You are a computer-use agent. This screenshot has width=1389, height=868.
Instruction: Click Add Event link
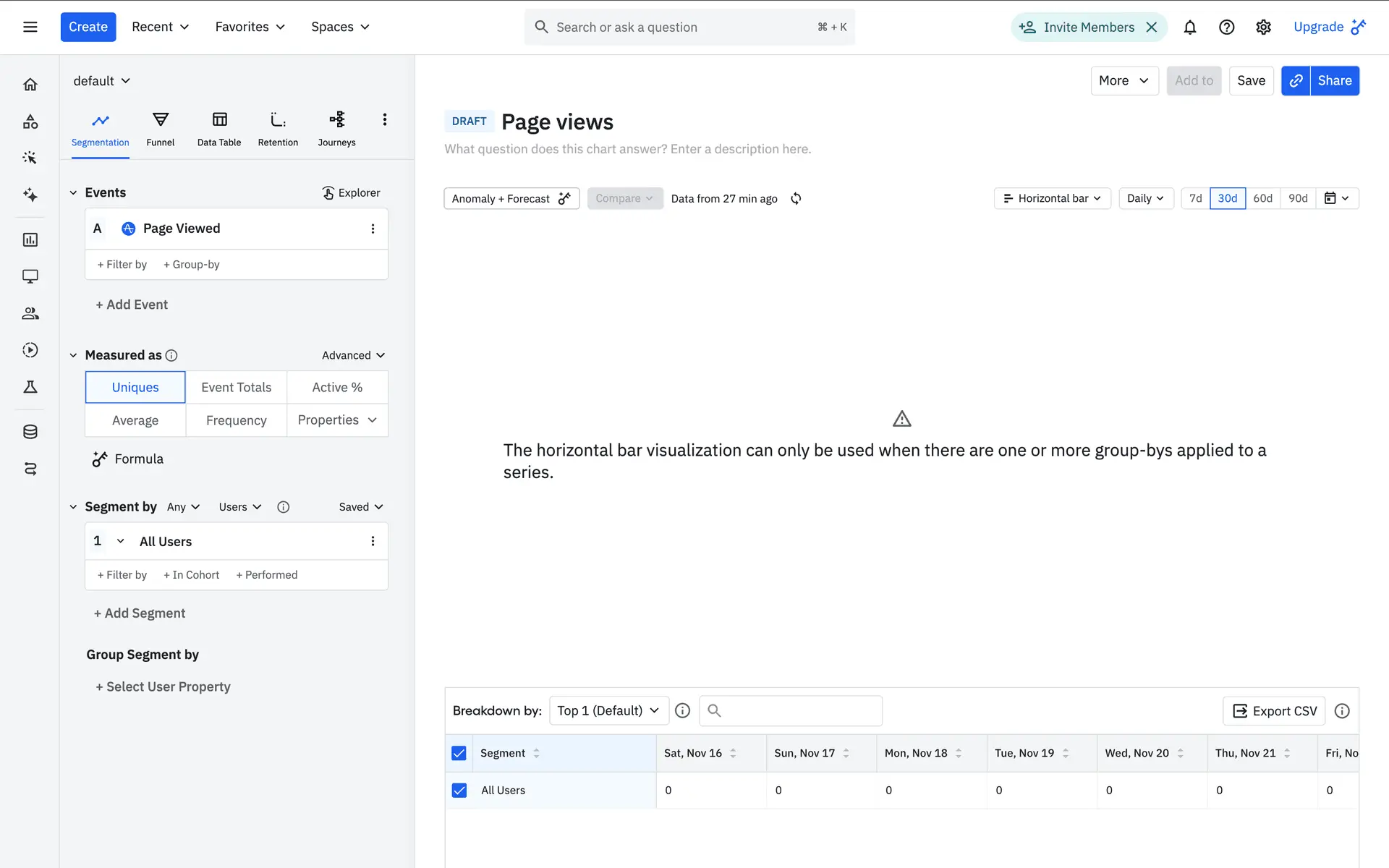coord(132,305)
